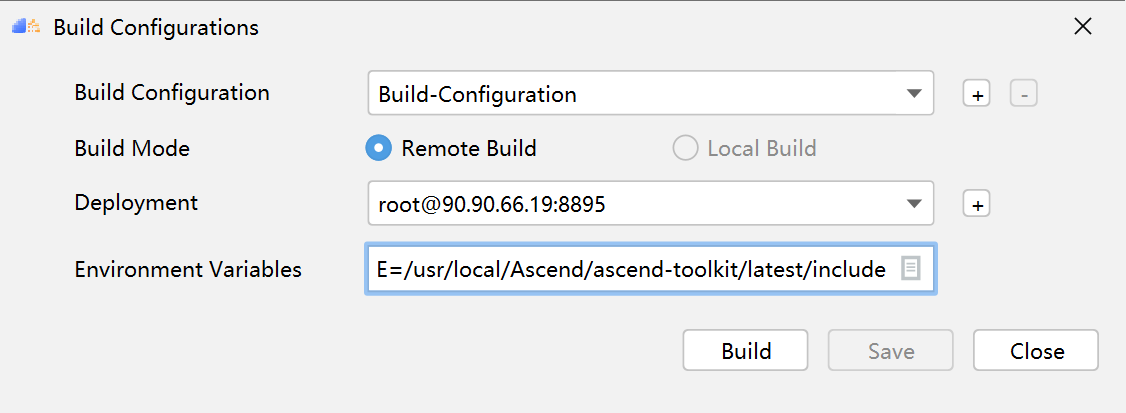Click the Build Configurations dialog title icon
Viewport: 1126px width, 413px height.
click(26, 27)
